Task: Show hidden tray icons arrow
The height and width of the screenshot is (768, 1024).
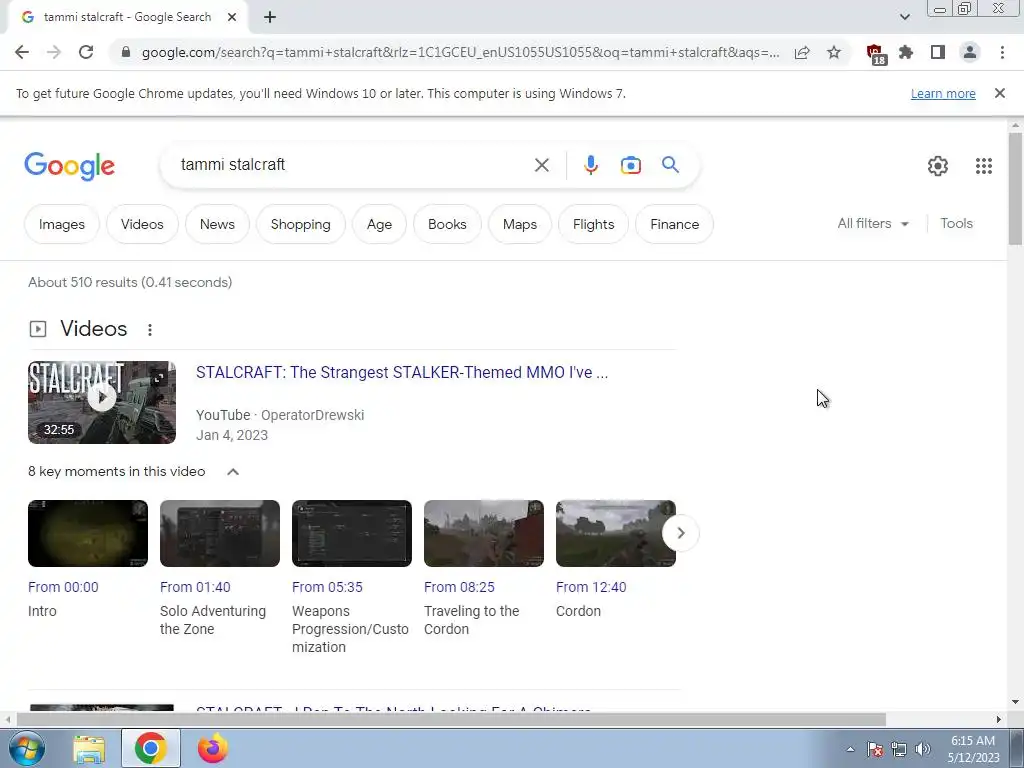Action: [850, 749]
